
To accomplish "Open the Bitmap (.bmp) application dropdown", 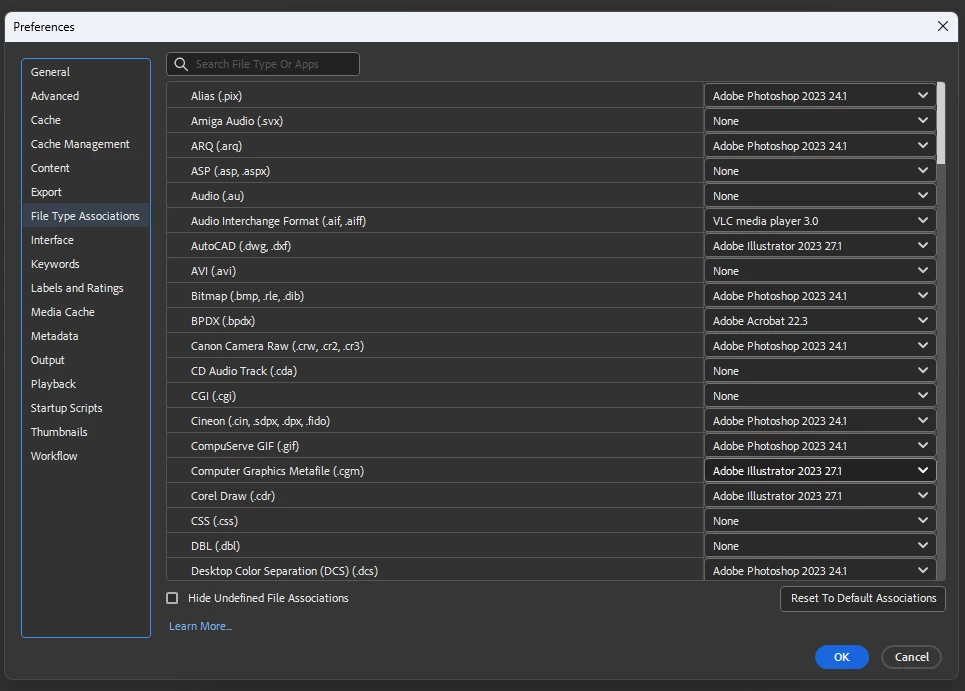I will [820, 295].
